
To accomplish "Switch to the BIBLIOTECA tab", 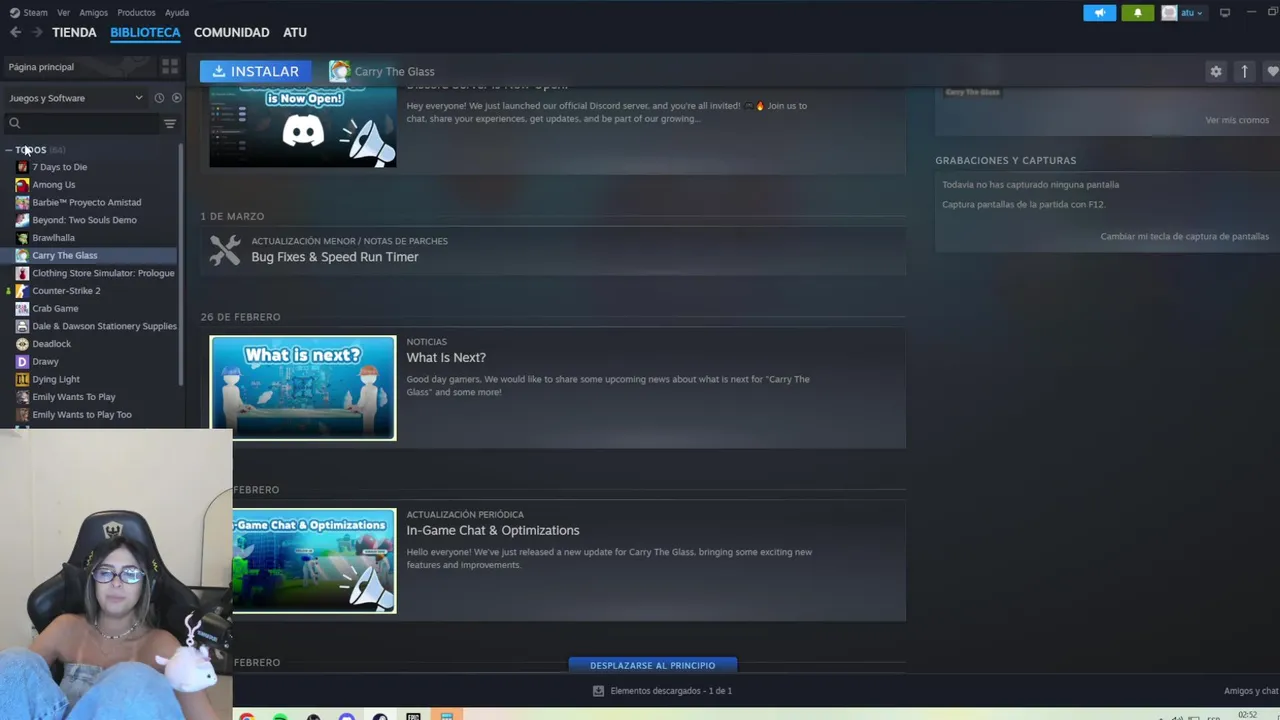I will coord(145,32).
